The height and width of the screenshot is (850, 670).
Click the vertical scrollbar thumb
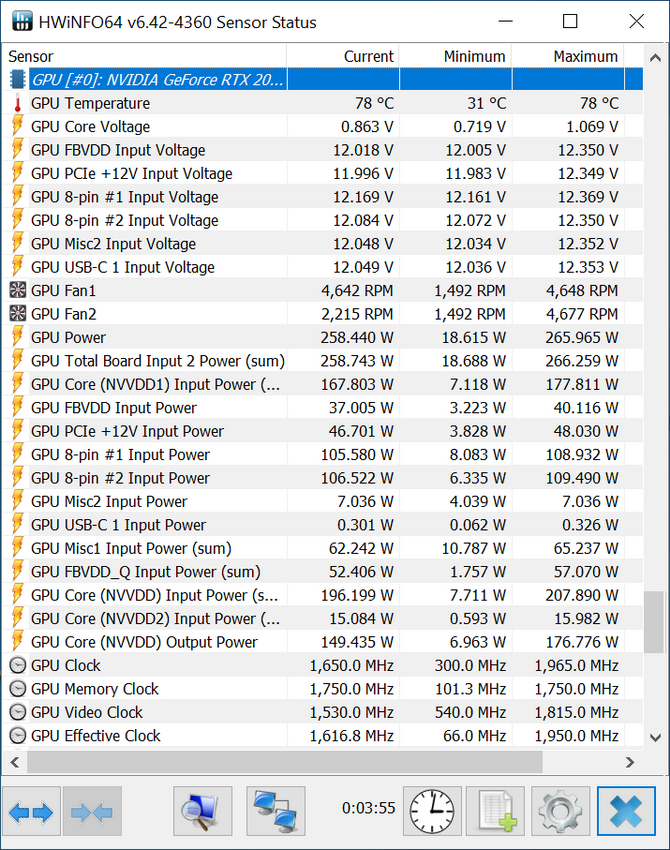[654, 622]
